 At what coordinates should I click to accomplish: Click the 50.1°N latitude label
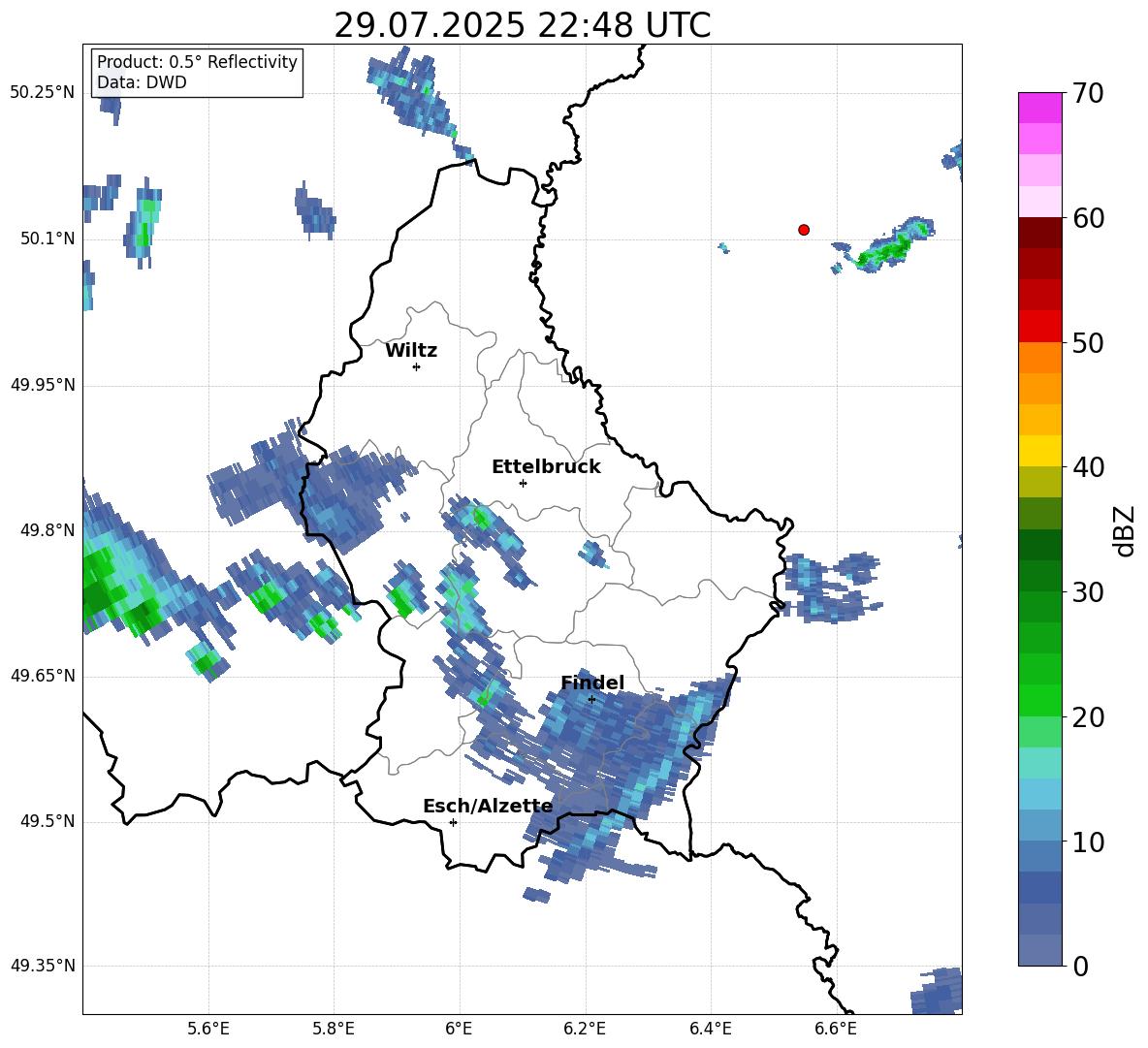pyautogui.click(x=47, y=238)
